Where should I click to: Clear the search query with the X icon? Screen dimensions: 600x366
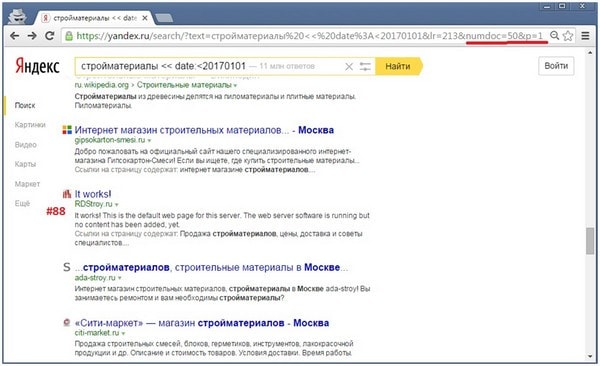tap(349, 67)
